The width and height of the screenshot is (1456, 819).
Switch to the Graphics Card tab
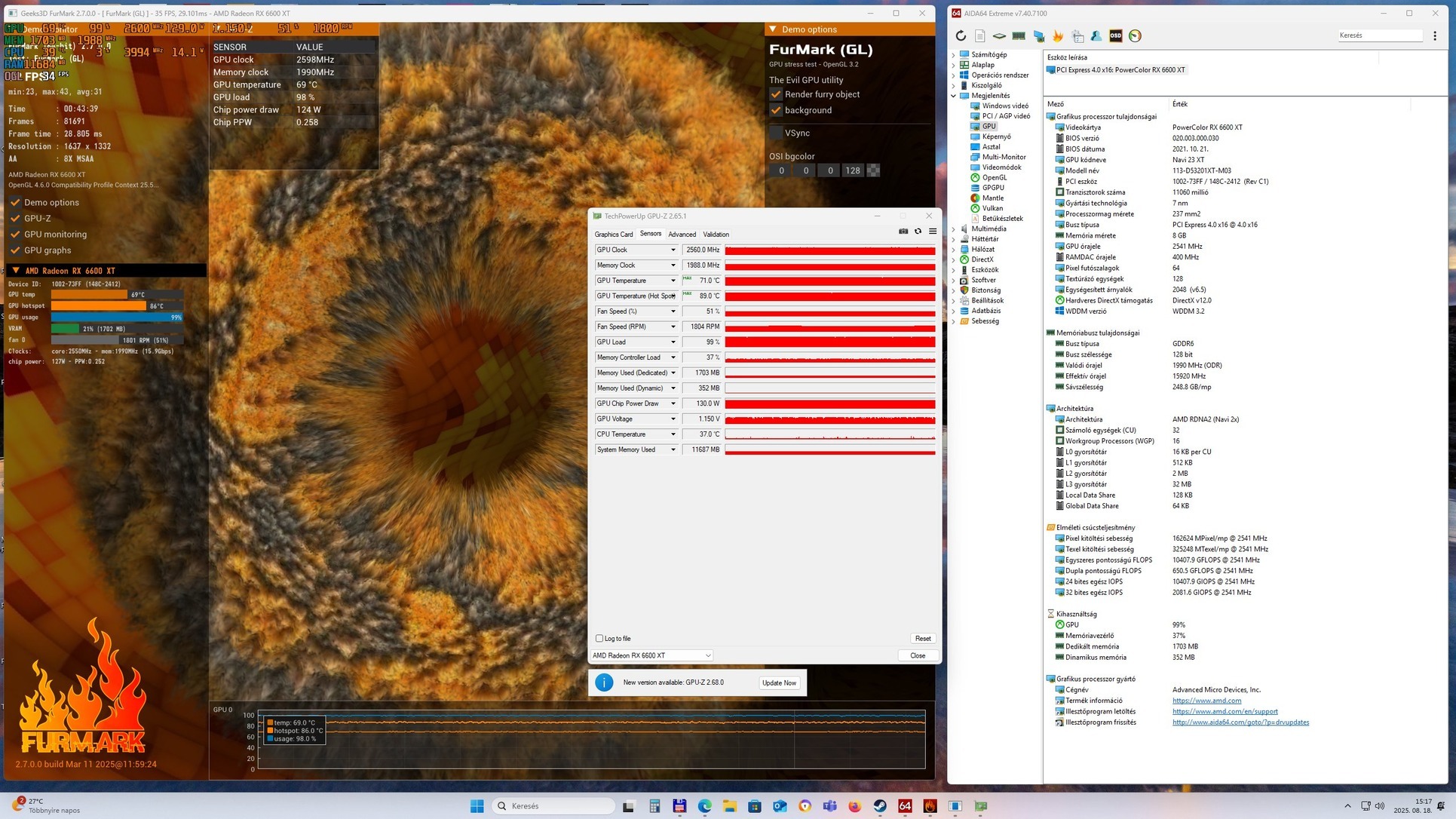click(613, 235)
